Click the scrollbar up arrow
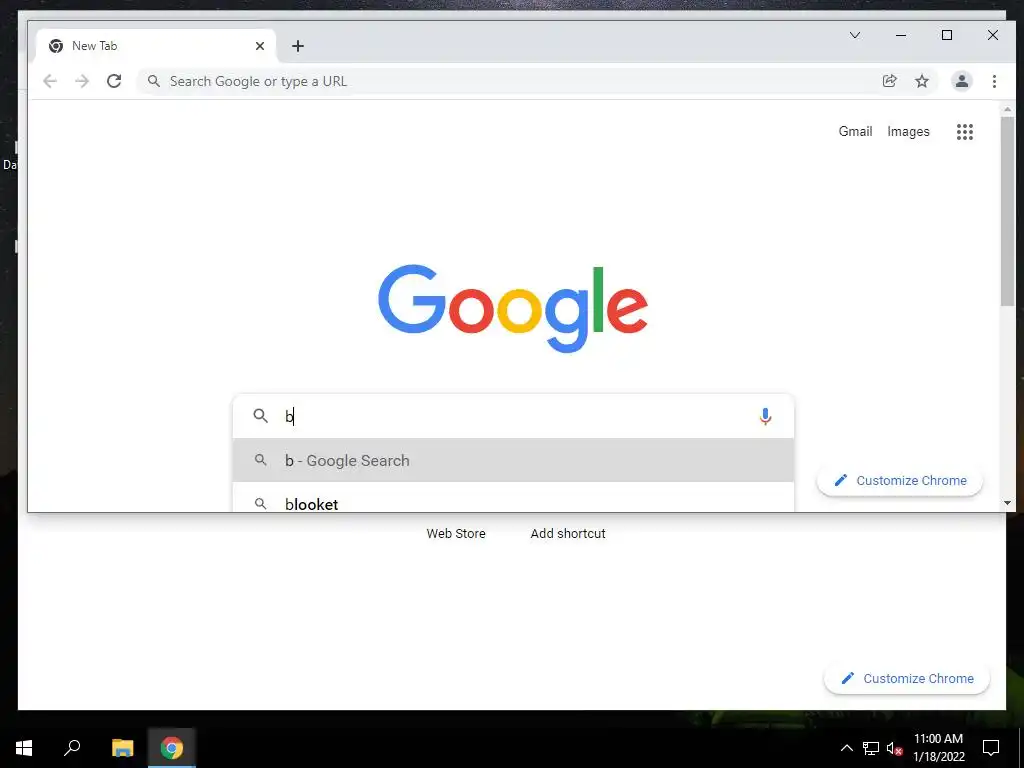Screen dimensions: 1024x768 [x=1007, y=110]
